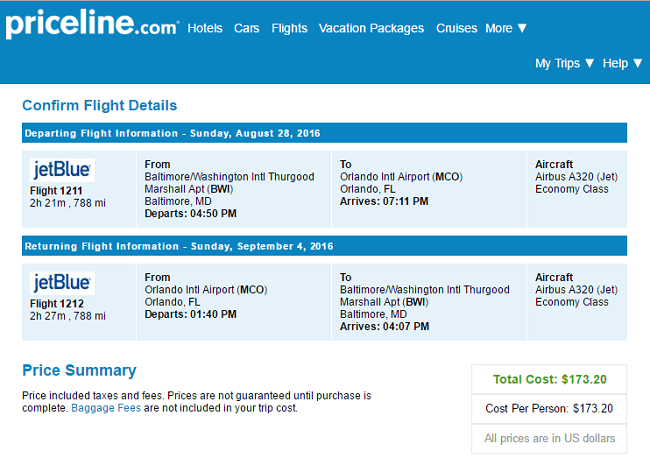
Task: Click the jetBlue logo for Flight 1211
Action: [62, 170]
